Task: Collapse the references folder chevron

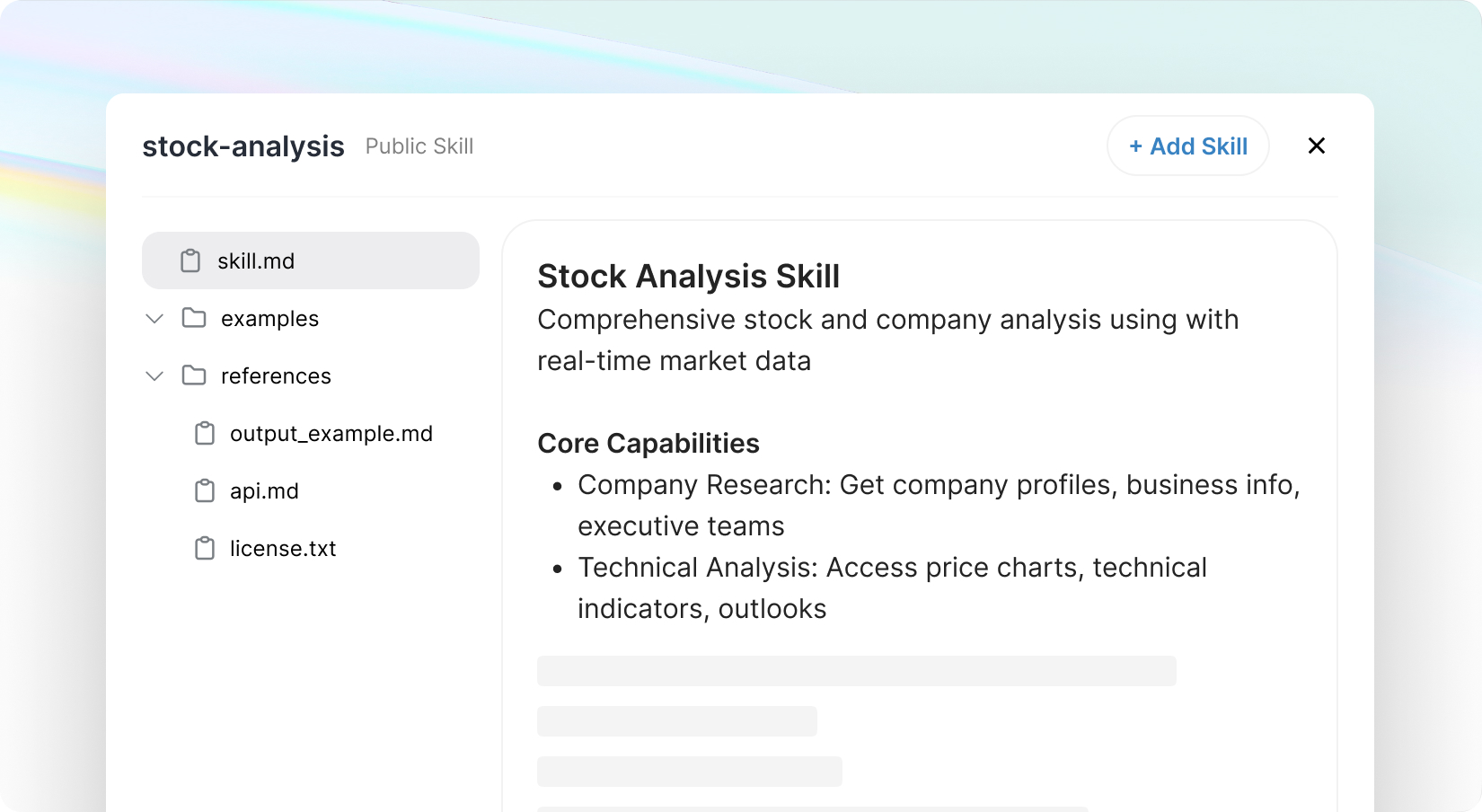Action: tap(154, 376)
